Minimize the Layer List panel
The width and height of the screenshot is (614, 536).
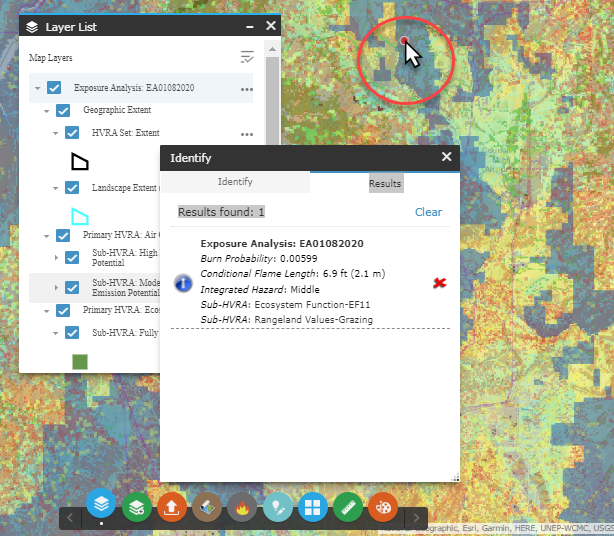[250, 27]
